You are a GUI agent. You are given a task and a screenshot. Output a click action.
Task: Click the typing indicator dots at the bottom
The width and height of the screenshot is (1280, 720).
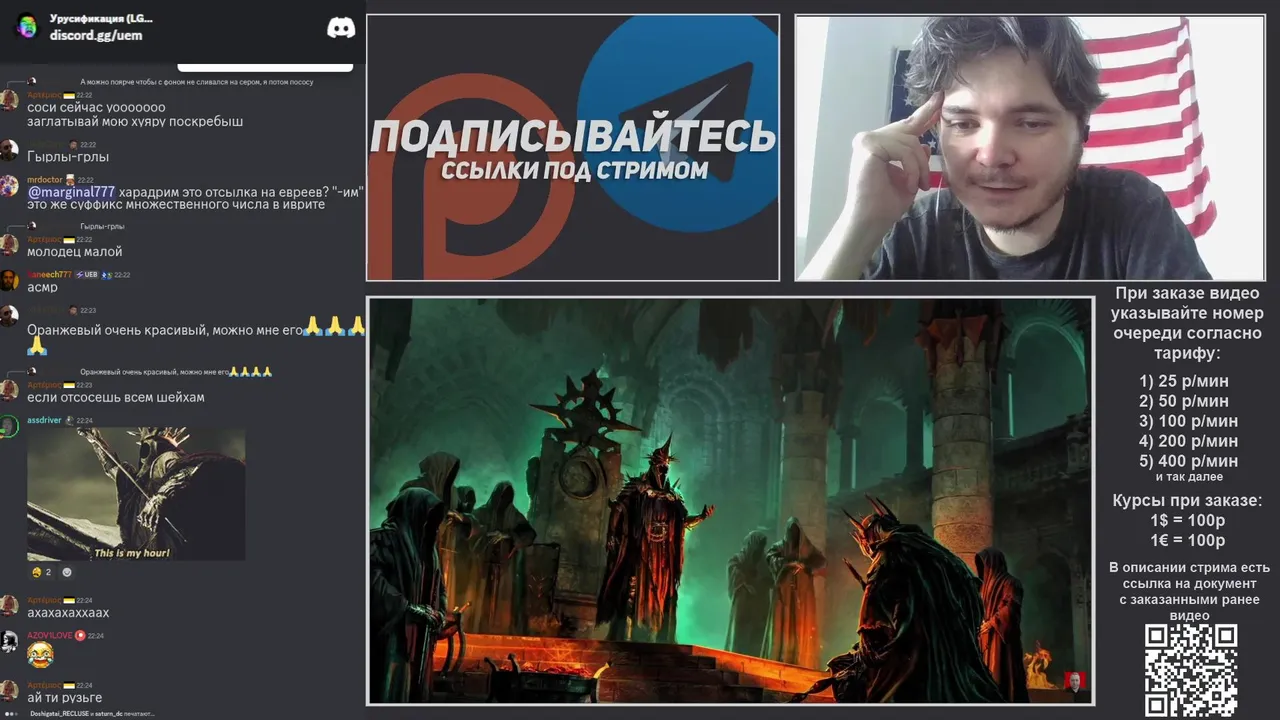(11, 714)
